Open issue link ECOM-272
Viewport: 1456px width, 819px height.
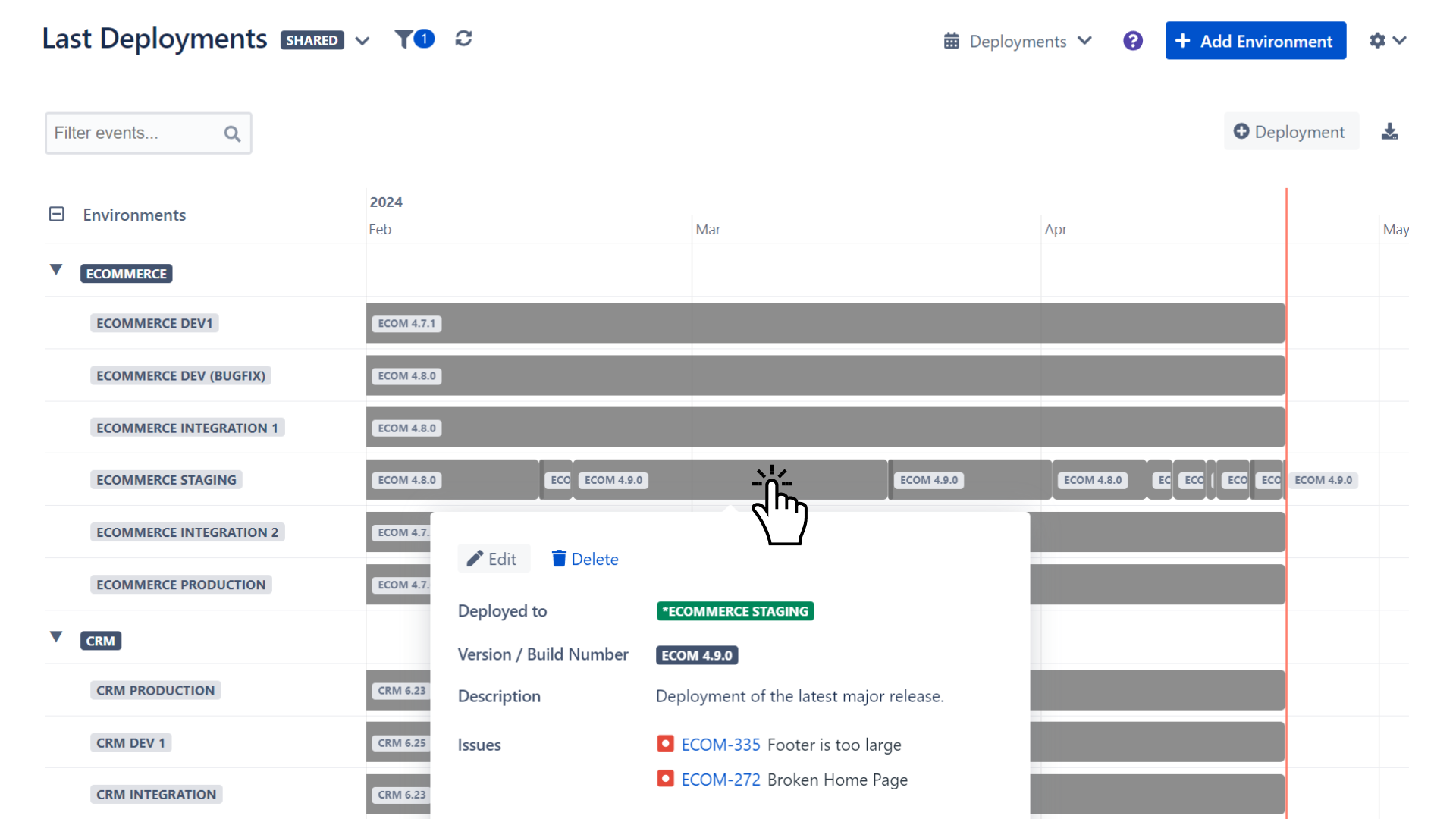(x=720, y=780)
